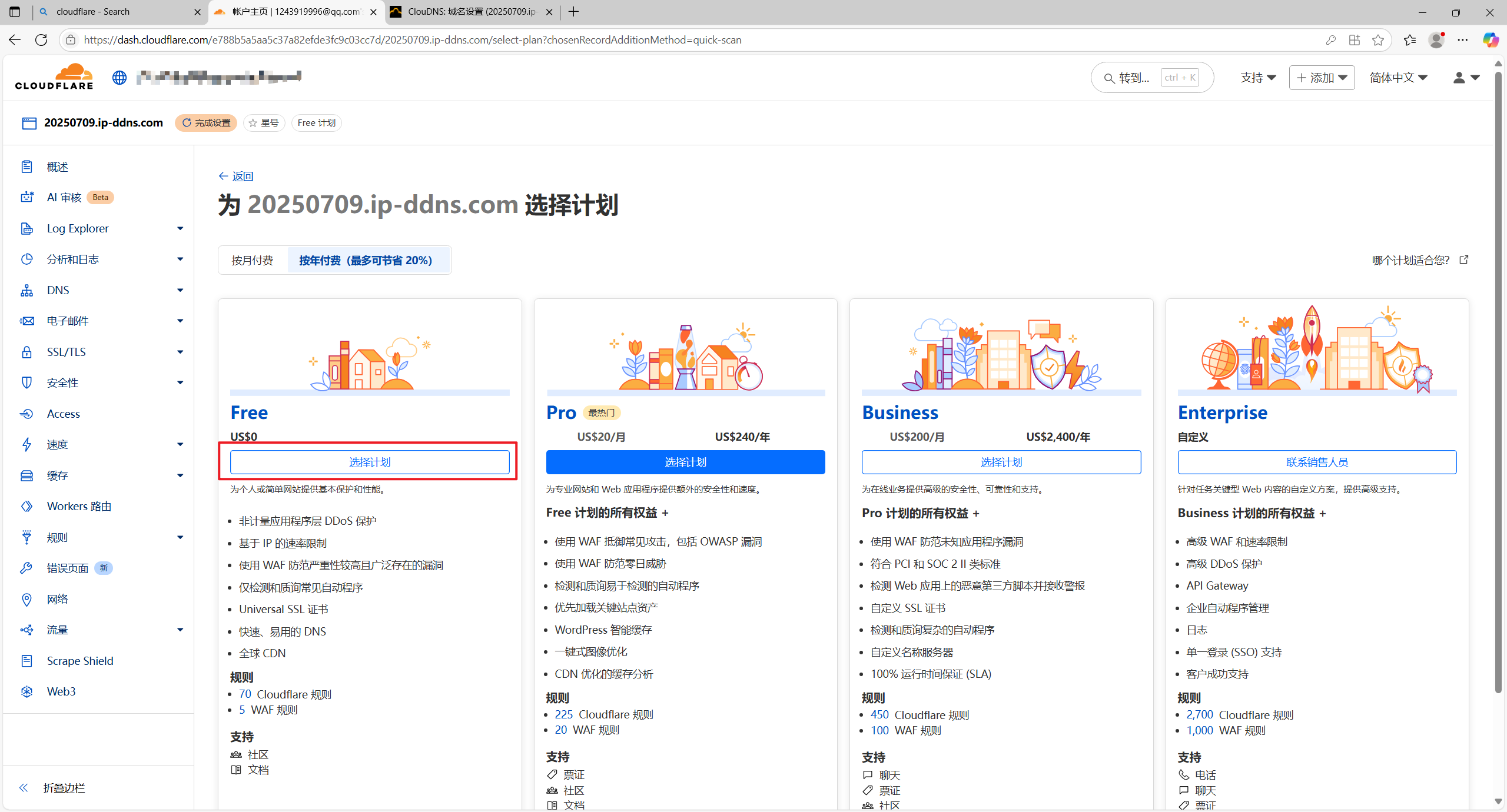
Task: Click the globe icon next to account name
Action: [x=120, y=77]
